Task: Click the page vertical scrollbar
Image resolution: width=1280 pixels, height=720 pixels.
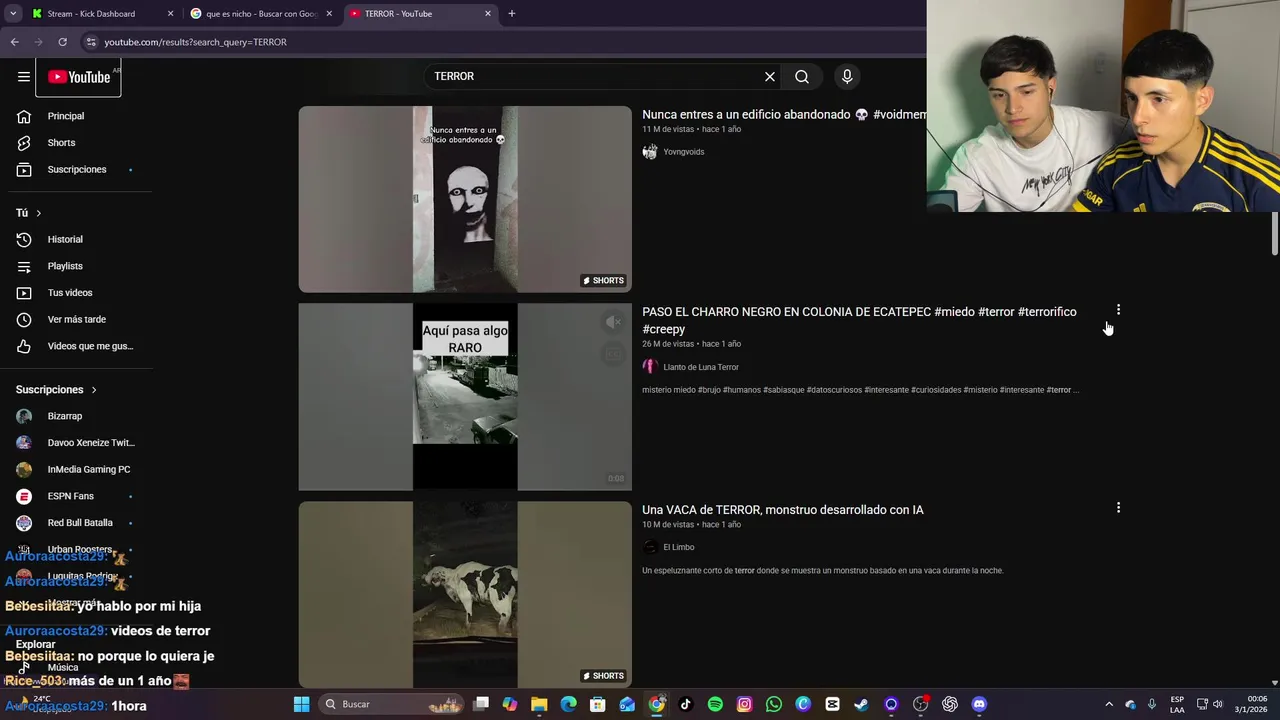Action: click(1274, 233)
